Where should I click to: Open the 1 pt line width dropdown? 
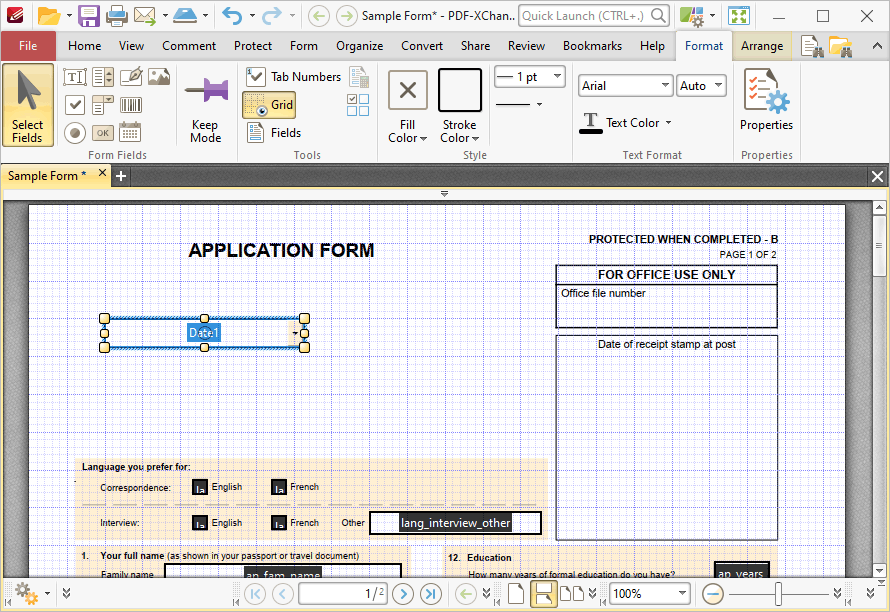[x=557, y=76]
